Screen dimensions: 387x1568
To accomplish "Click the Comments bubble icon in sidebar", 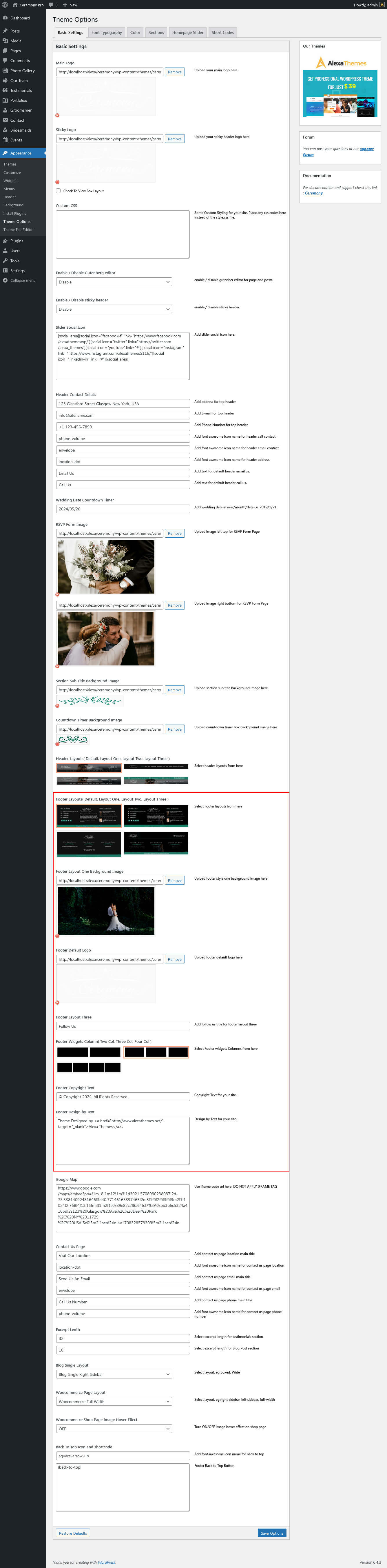I will click(6, 61).
